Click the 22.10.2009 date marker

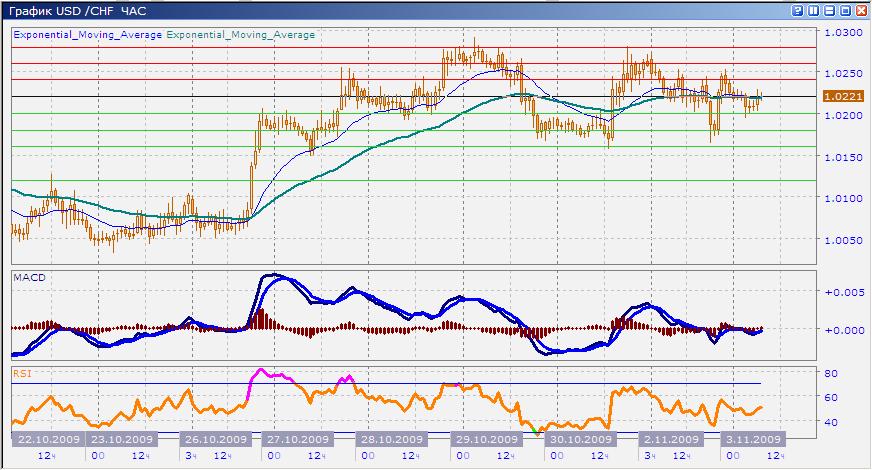pos(48,440)
